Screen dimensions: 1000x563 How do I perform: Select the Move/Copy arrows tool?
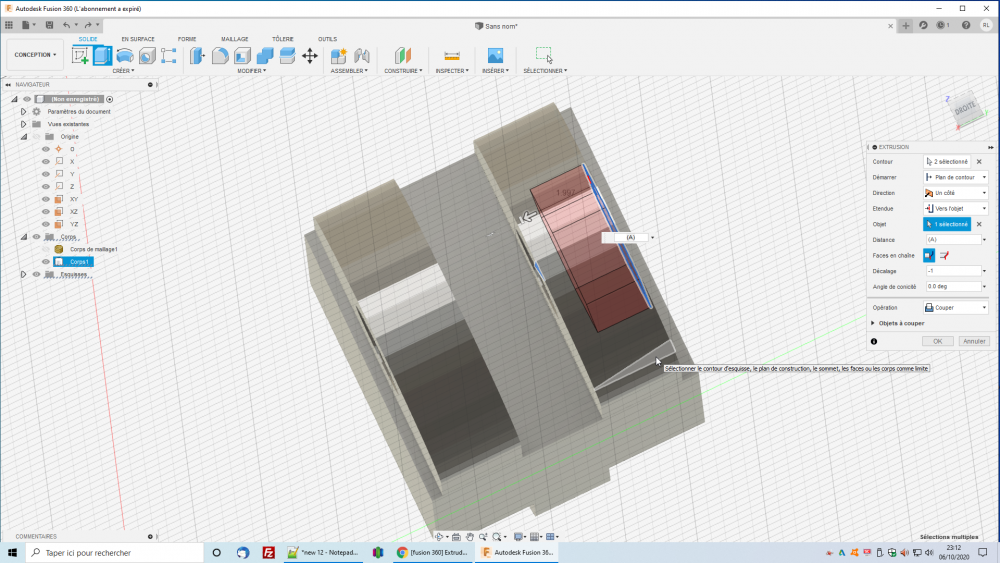point(310,55)
